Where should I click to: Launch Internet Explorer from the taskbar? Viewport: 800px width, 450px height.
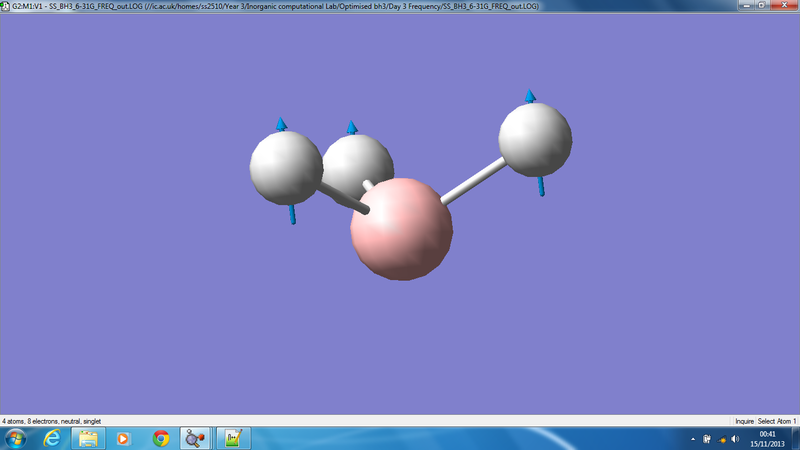point(52,438)
